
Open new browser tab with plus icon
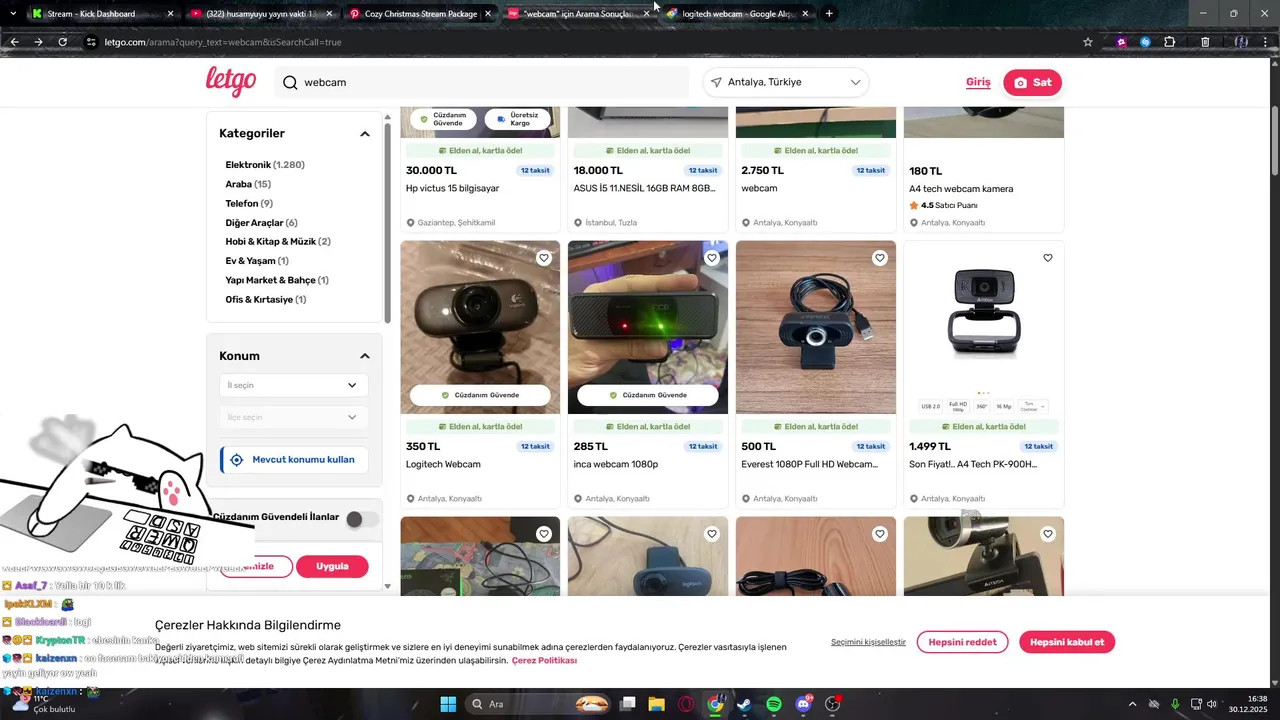point(829,14)
